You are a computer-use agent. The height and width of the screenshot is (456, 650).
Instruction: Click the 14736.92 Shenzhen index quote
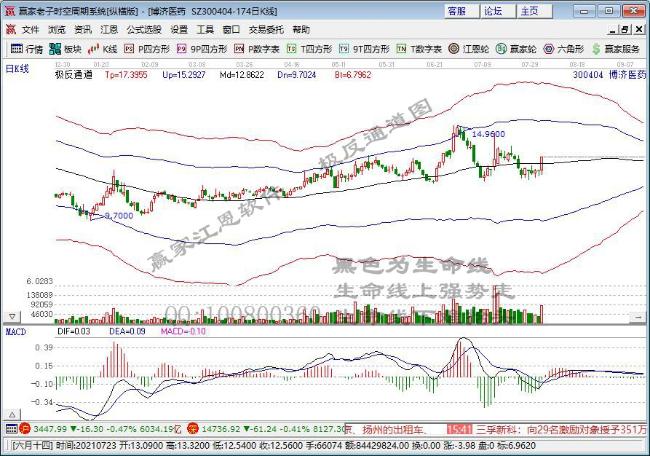coord(221,429)
